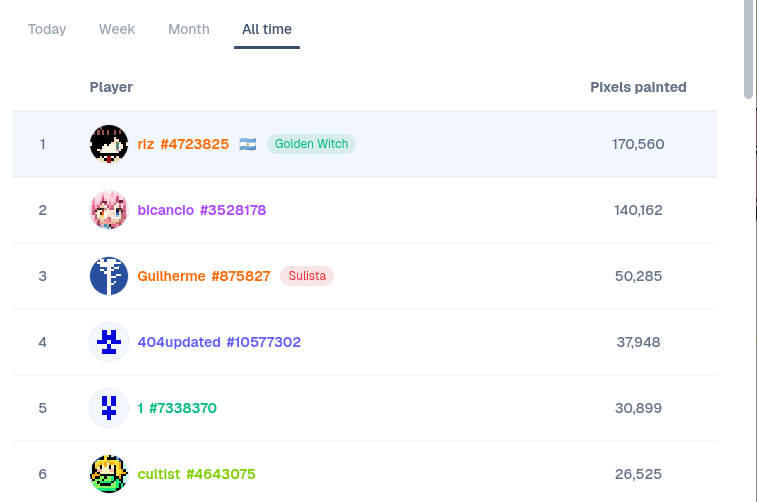Click the Golden Witch badge

pos(311,144)
